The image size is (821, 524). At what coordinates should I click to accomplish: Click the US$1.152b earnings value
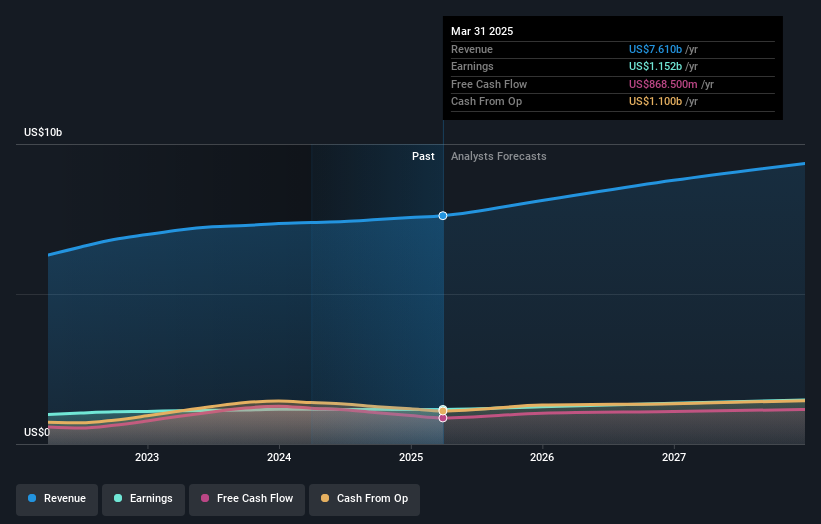click(x=655, y=66)
